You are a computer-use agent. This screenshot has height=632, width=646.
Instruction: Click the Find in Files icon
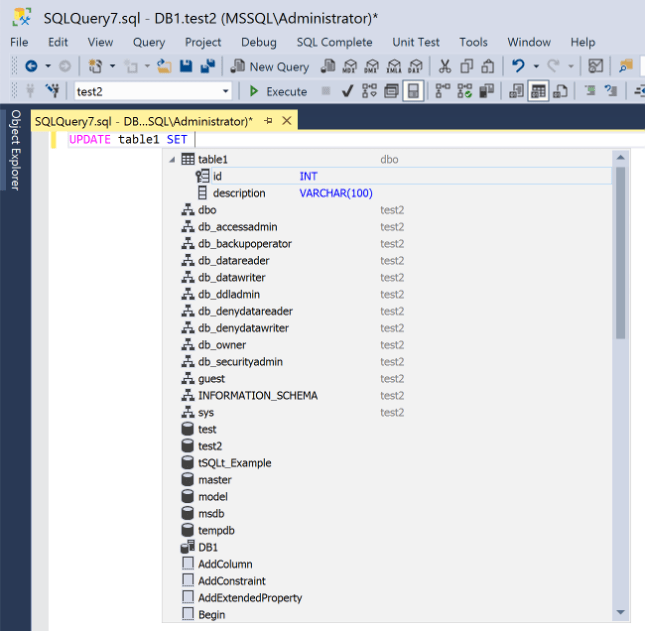(x=626, y=66)
